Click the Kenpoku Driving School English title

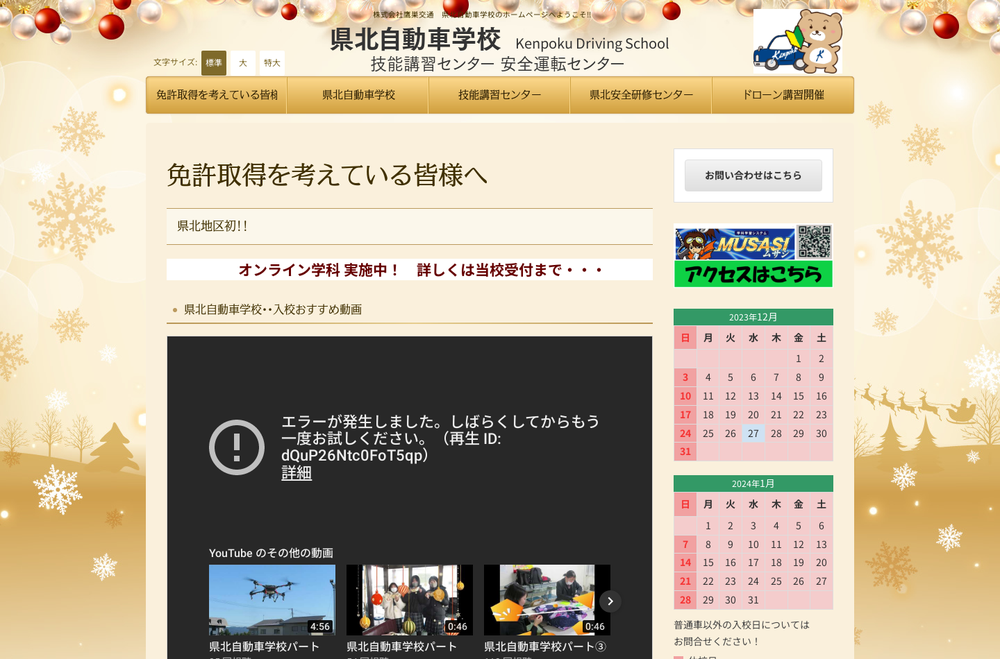coord(592,43)
